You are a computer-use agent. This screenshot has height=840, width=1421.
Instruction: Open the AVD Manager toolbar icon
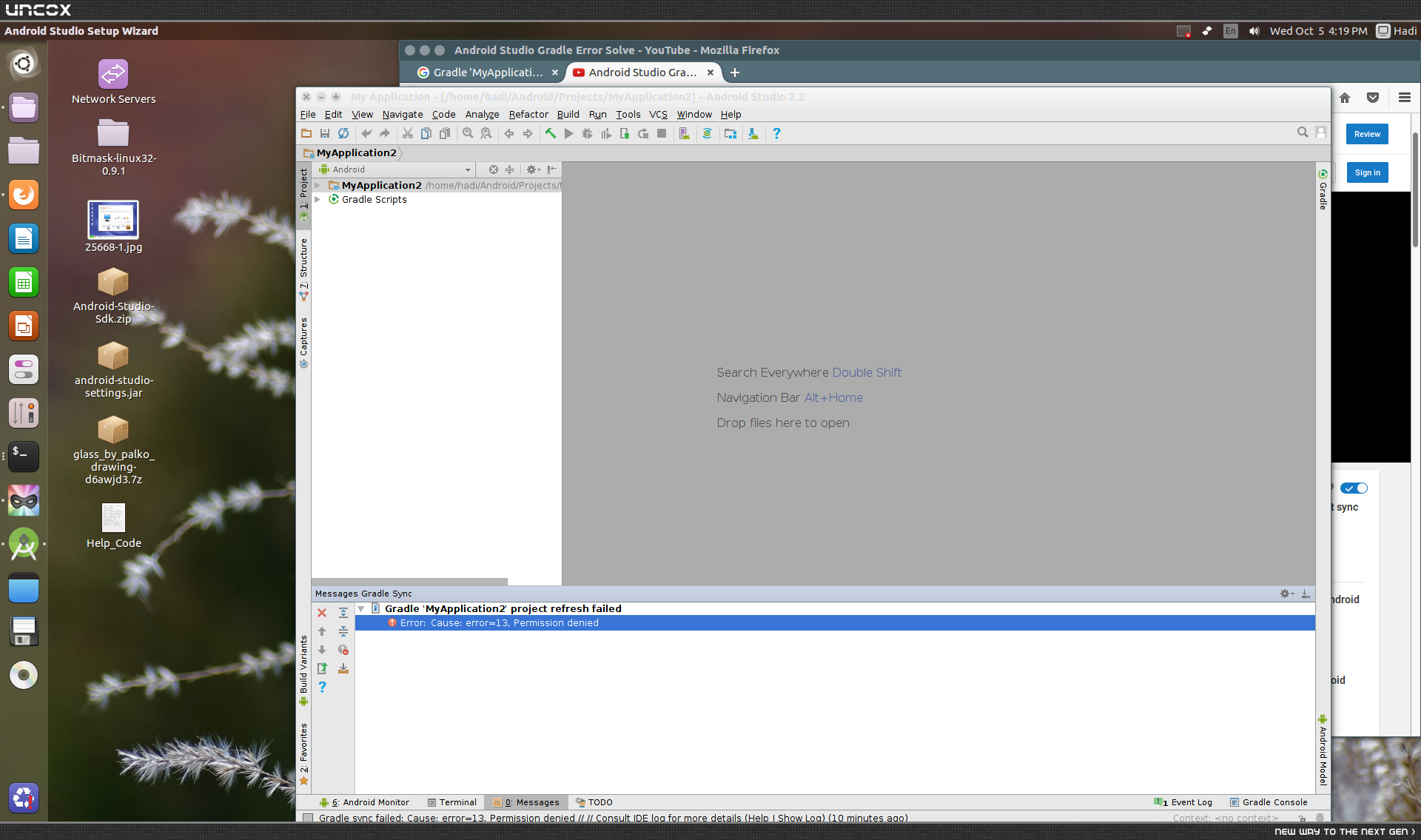tap(685, 133)
